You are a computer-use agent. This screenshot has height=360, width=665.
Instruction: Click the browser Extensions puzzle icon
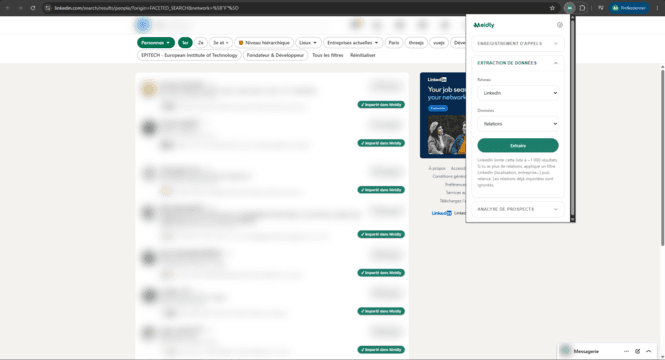(x=582, y=8)
